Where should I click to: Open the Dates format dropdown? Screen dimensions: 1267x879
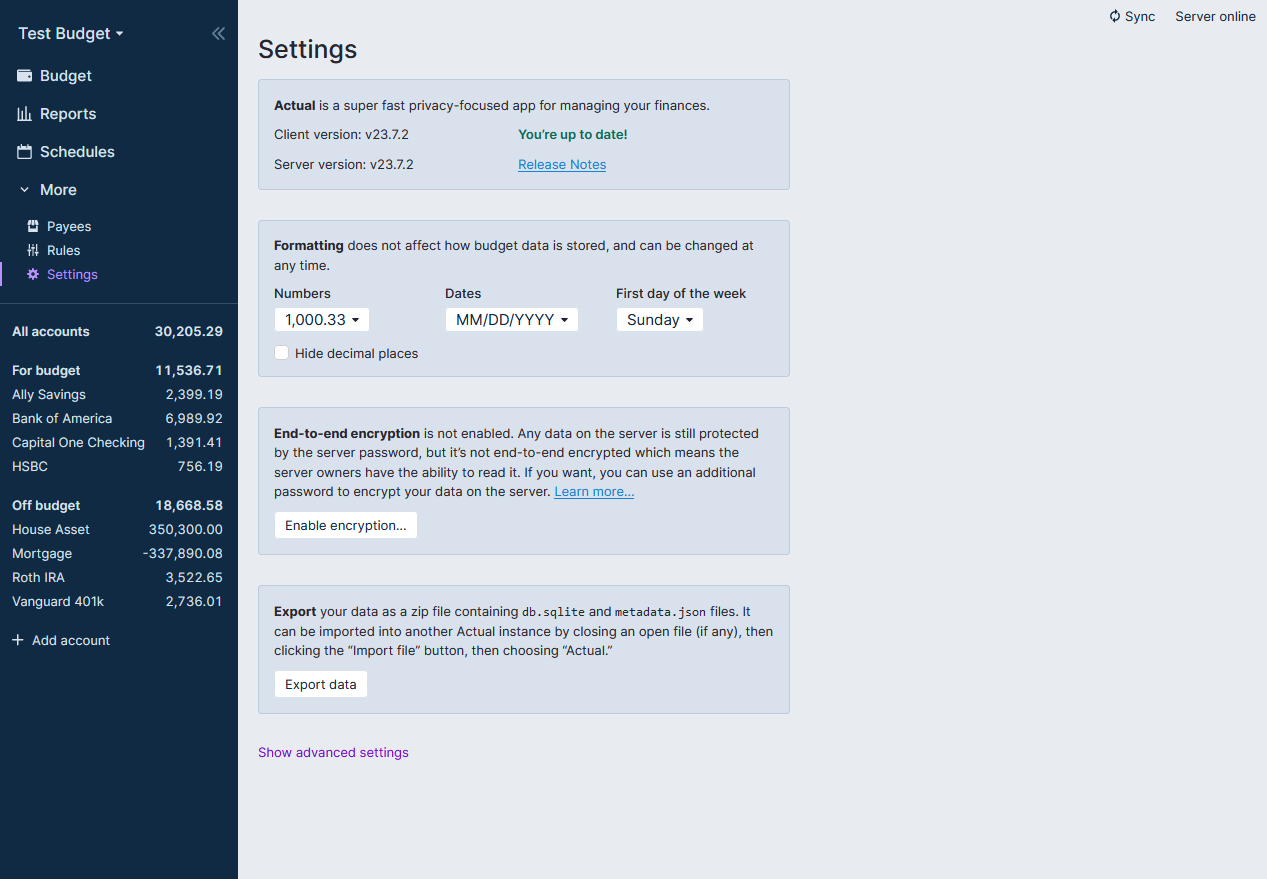pyautogui.click(x=511, y=320)
